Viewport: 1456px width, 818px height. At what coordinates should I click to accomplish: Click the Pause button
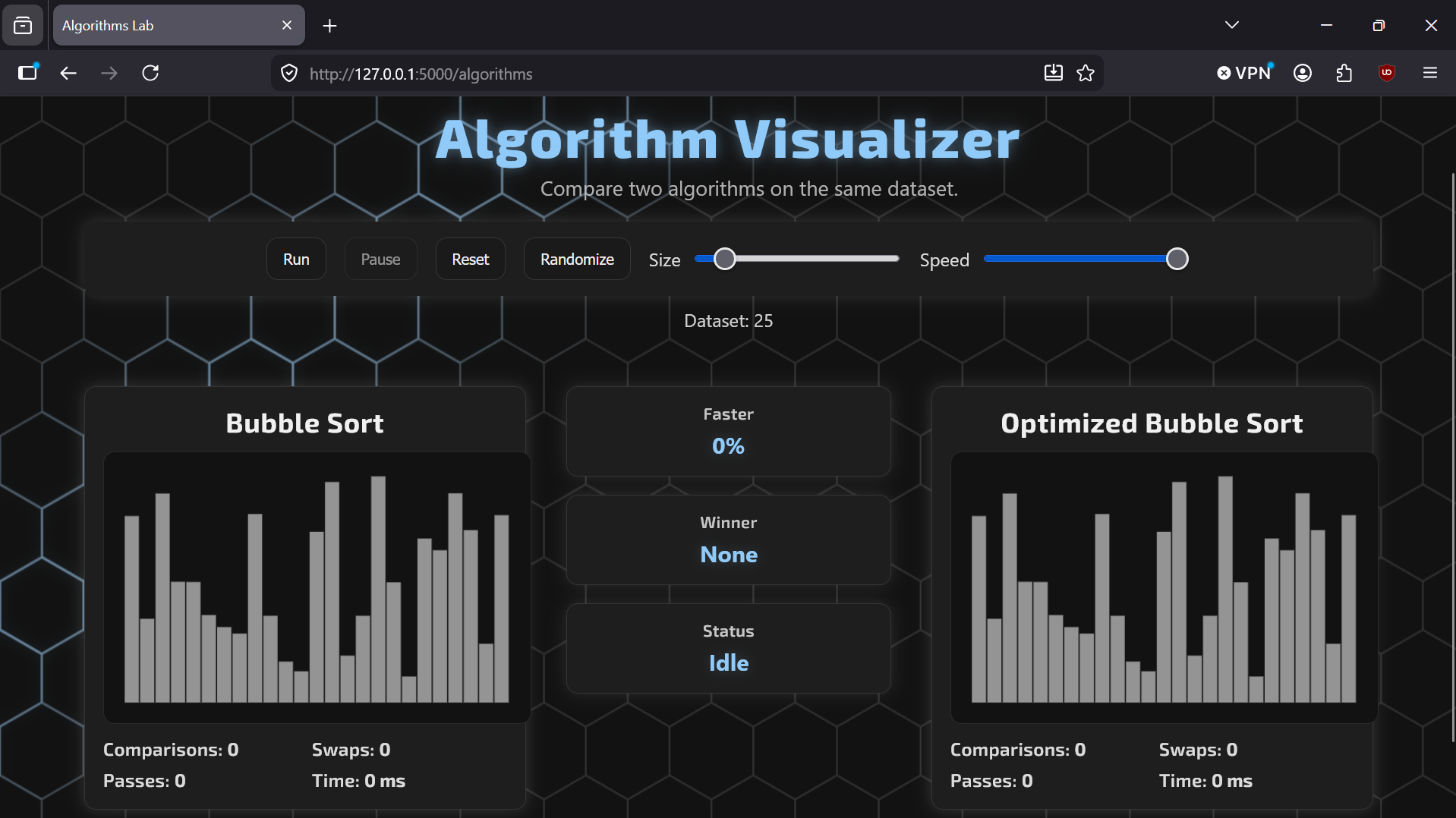(380, 260)
